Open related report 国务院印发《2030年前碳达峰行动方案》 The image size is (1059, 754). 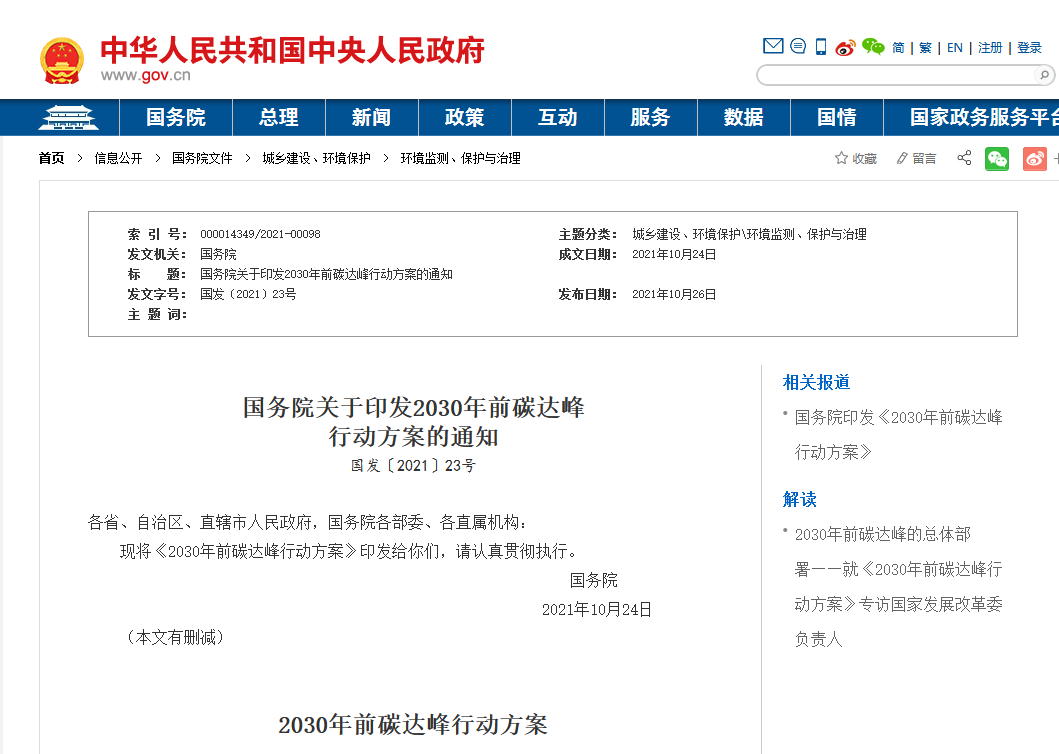point(898,434)
